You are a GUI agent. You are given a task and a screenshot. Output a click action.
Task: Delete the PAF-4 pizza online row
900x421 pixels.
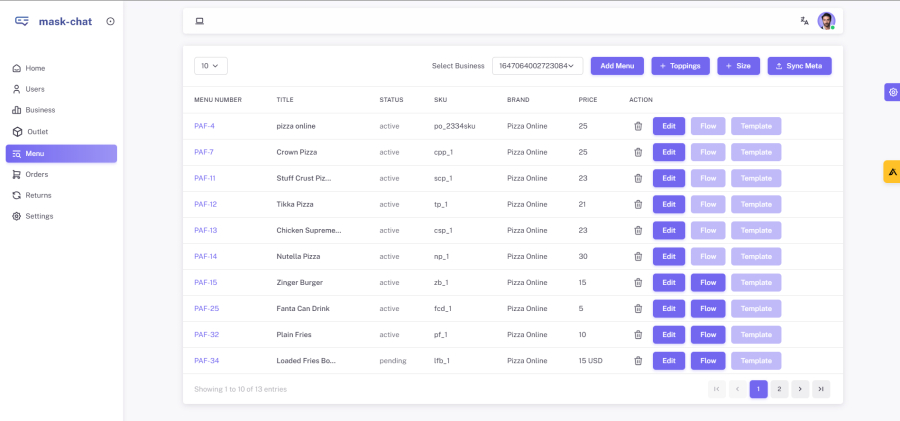tap(638, 126)
